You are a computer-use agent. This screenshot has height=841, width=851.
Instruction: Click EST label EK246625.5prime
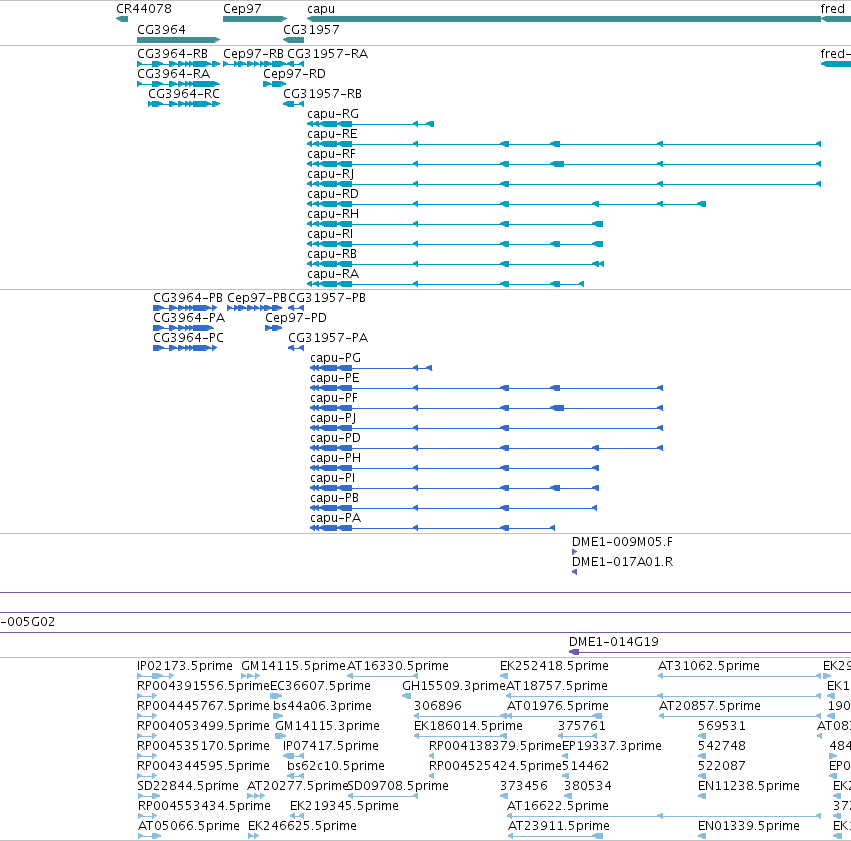(302, 826)
